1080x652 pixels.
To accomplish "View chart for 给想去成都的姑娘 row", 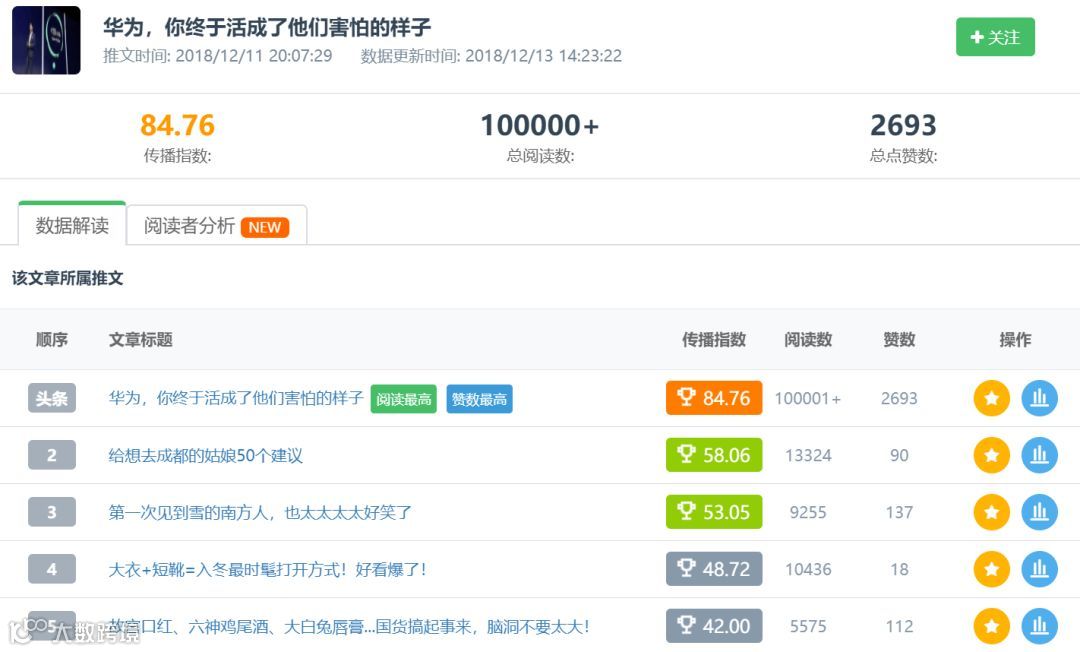I will click(1039, 455).
